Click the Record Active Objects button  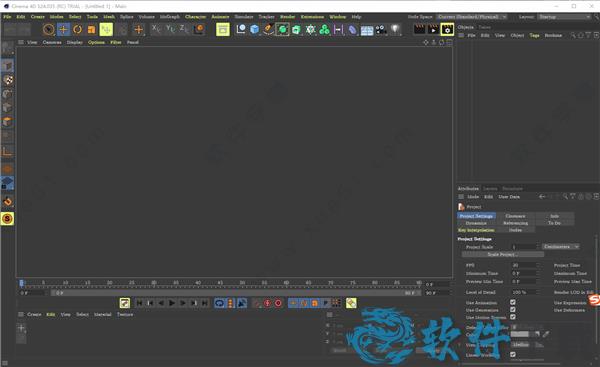(267, 303)
